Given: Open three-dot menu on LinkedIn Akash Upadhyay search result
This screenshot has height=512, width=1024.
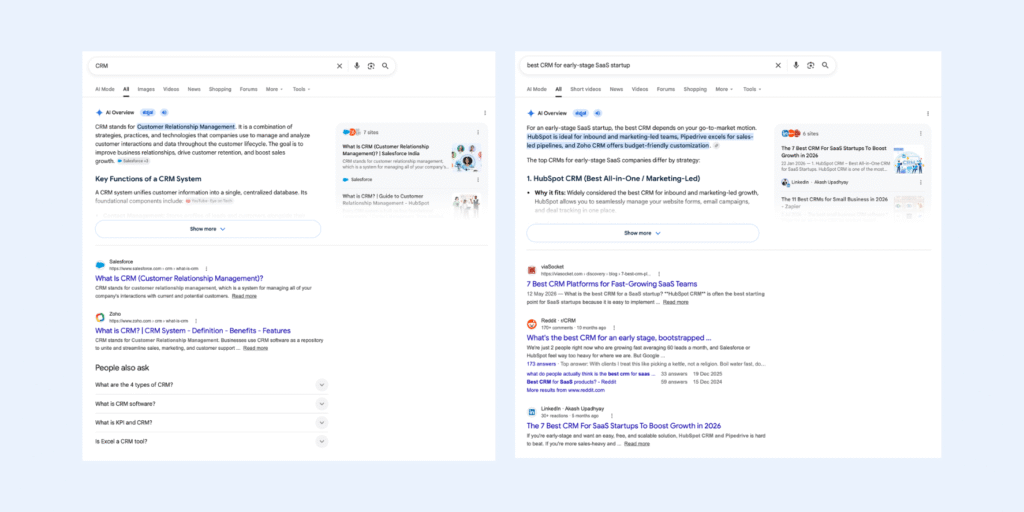Looking at the screenshot, I should pos(611,415).
